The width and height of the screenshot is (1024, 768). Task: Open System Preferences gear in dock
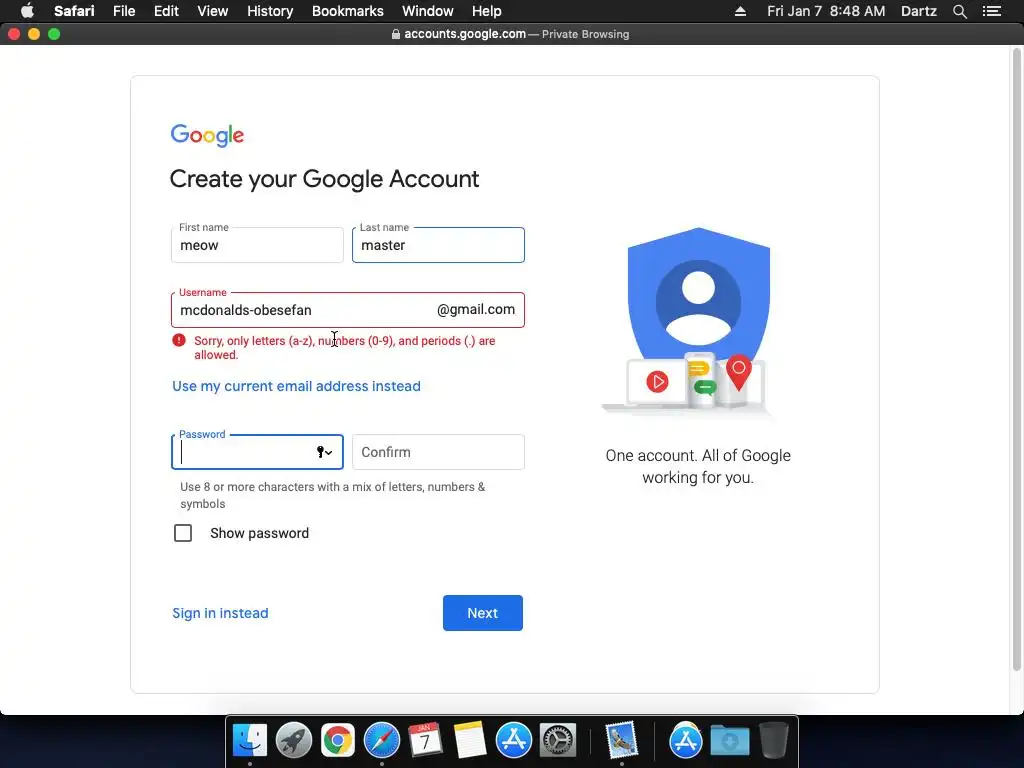(x=558, y=740)
